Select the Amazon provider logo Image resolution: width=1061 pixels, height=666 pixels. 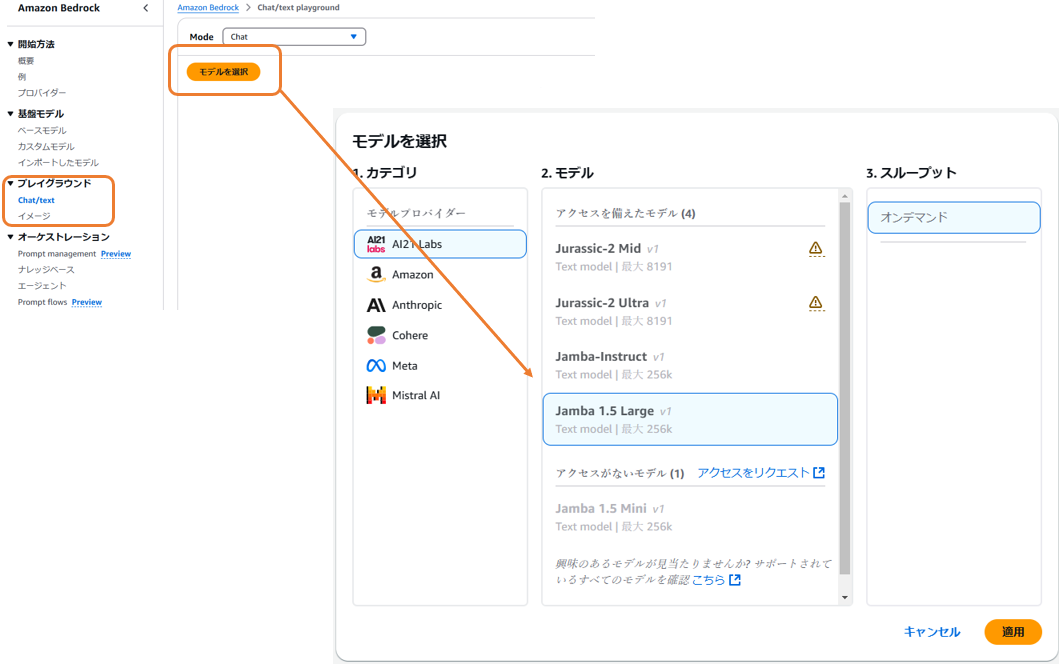(376, 274)
